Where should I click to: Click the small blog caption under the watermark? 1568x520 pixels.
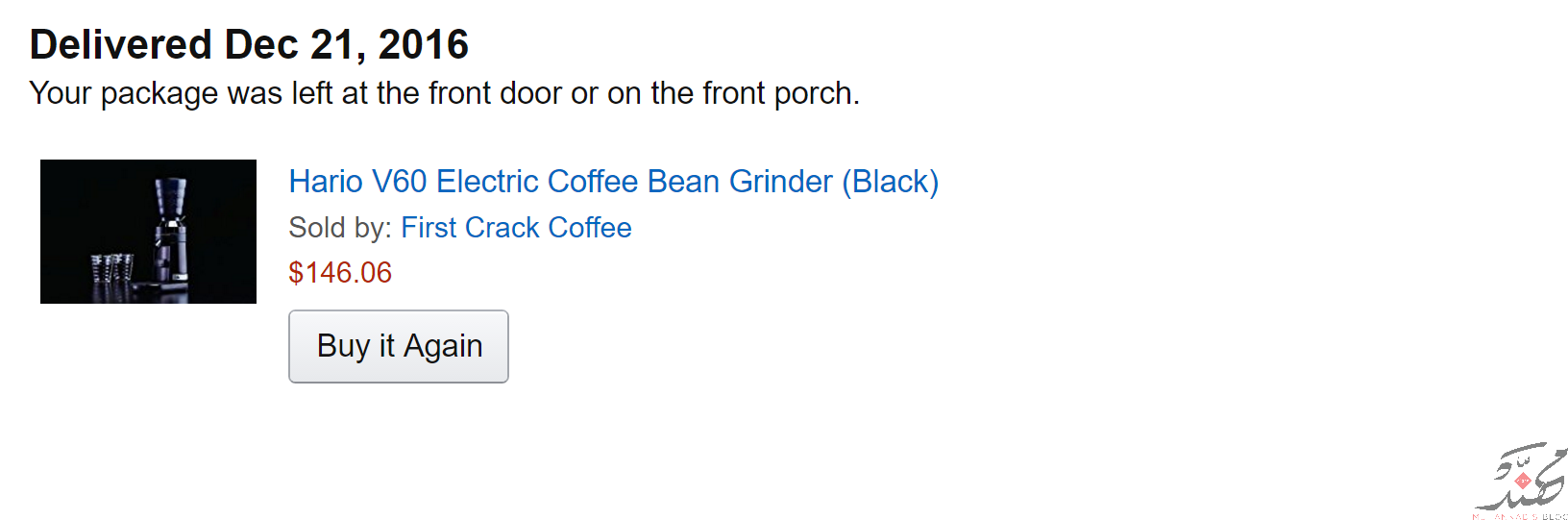1519,516
